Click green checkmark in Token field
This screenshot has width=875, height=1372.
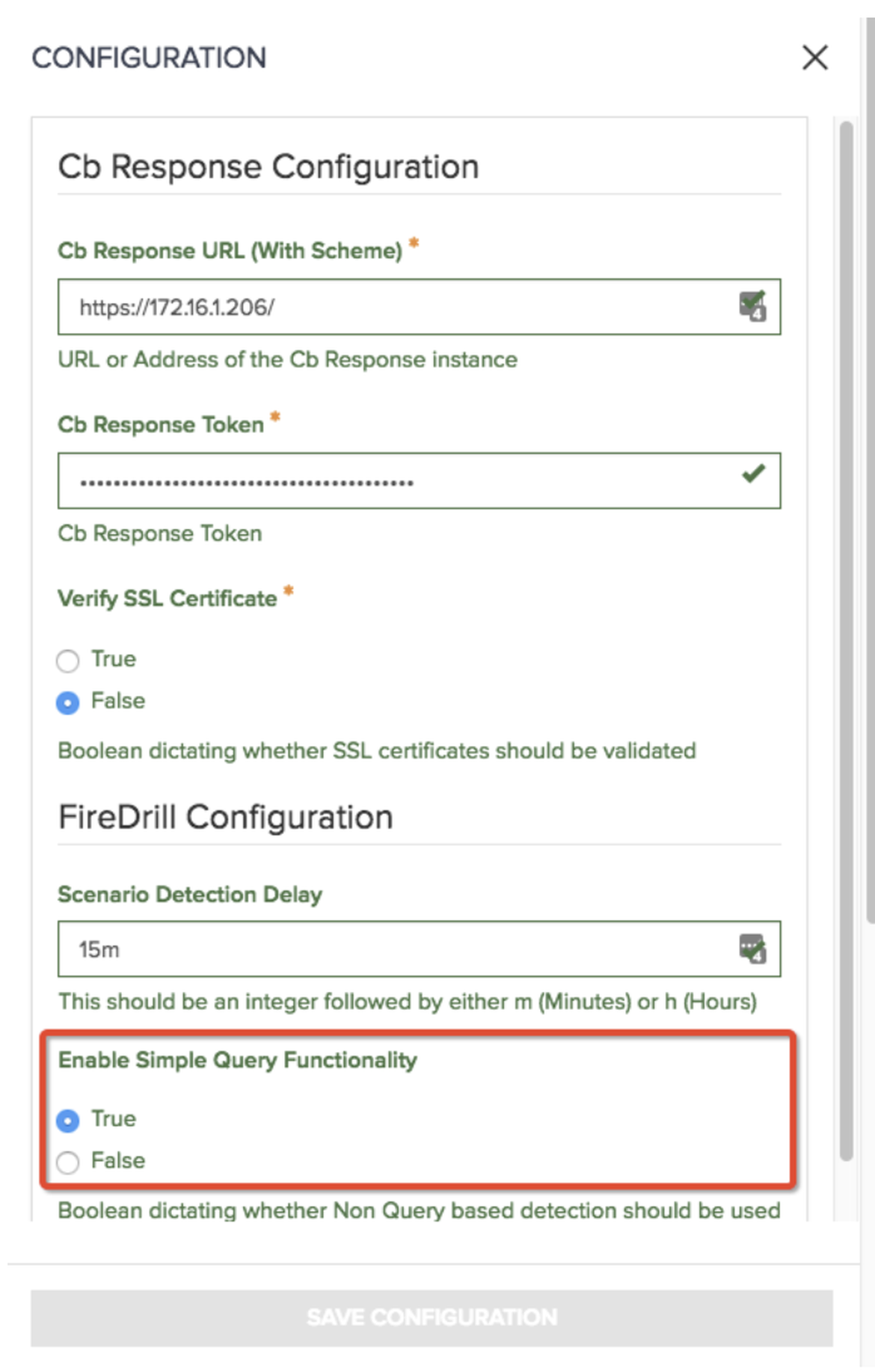[753, 474]
